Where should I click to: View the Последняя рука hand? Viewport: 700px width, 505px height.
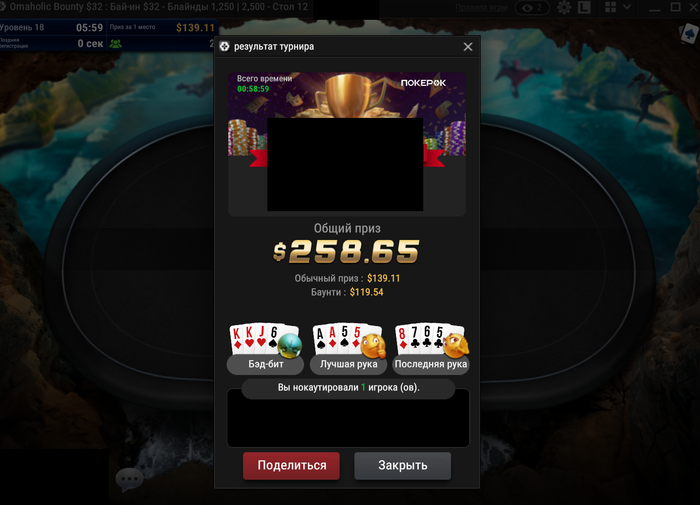[431, 348]
